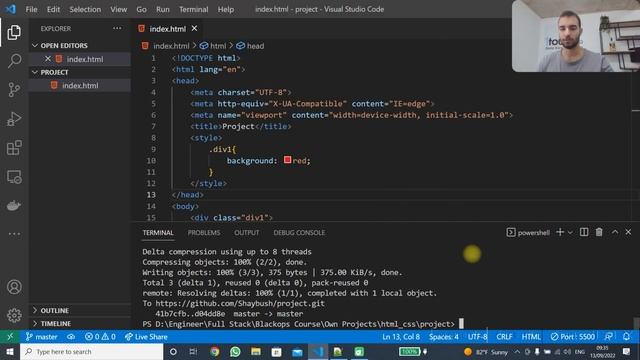
Task: Open the Run and Debug view
Action: coord(14,119)
